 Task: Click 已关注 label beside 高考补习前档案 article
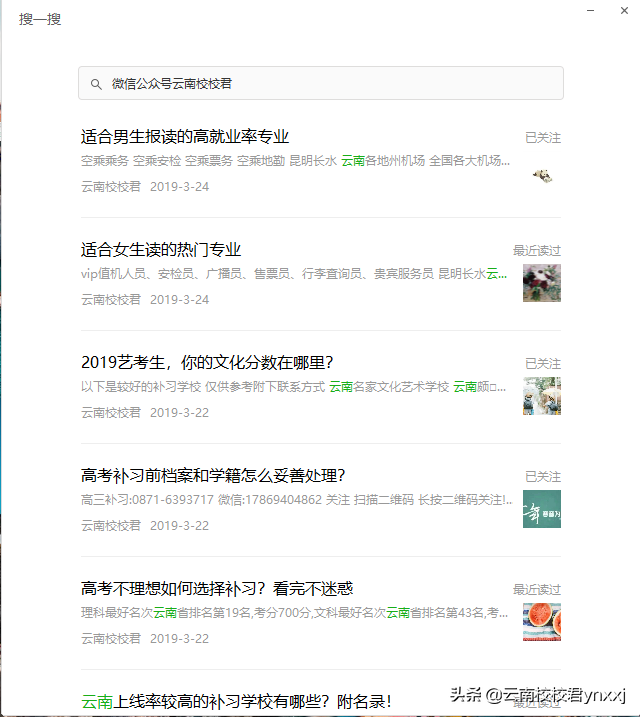click(543, 476)
